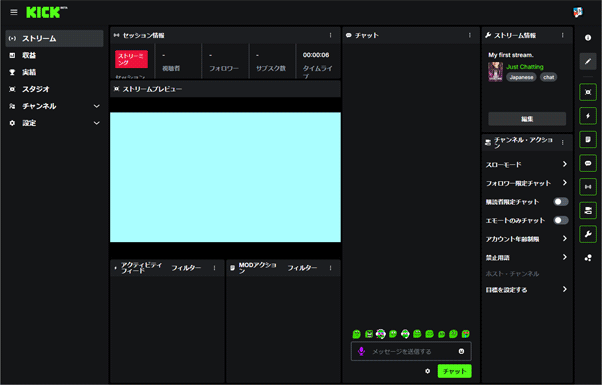Click the フォロワー stat label
The height and width of the screenshot is (385, 602).
(224, 68)
